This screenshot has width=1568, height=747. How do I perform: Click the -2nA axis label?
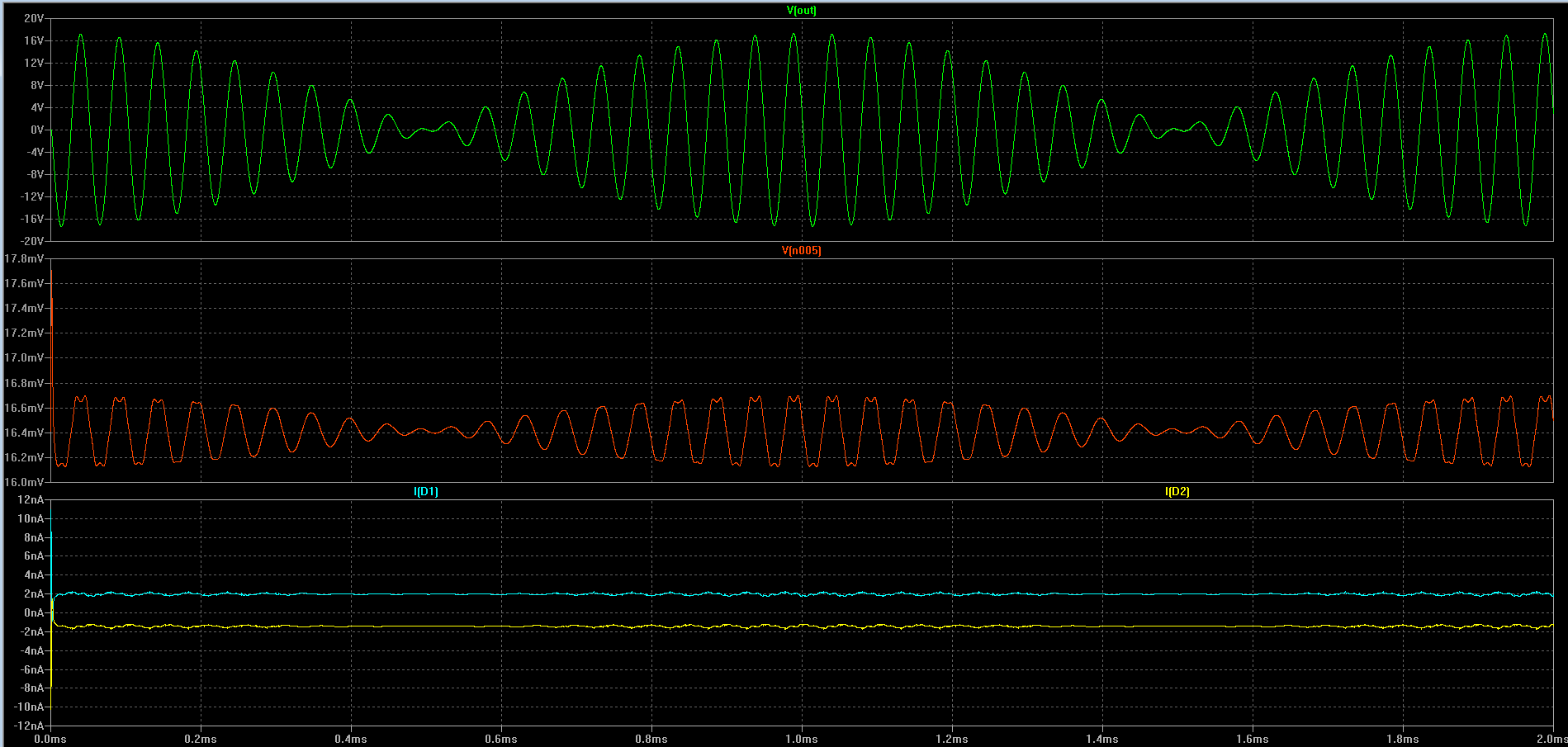pyautogui.click(x=32, y=631)
